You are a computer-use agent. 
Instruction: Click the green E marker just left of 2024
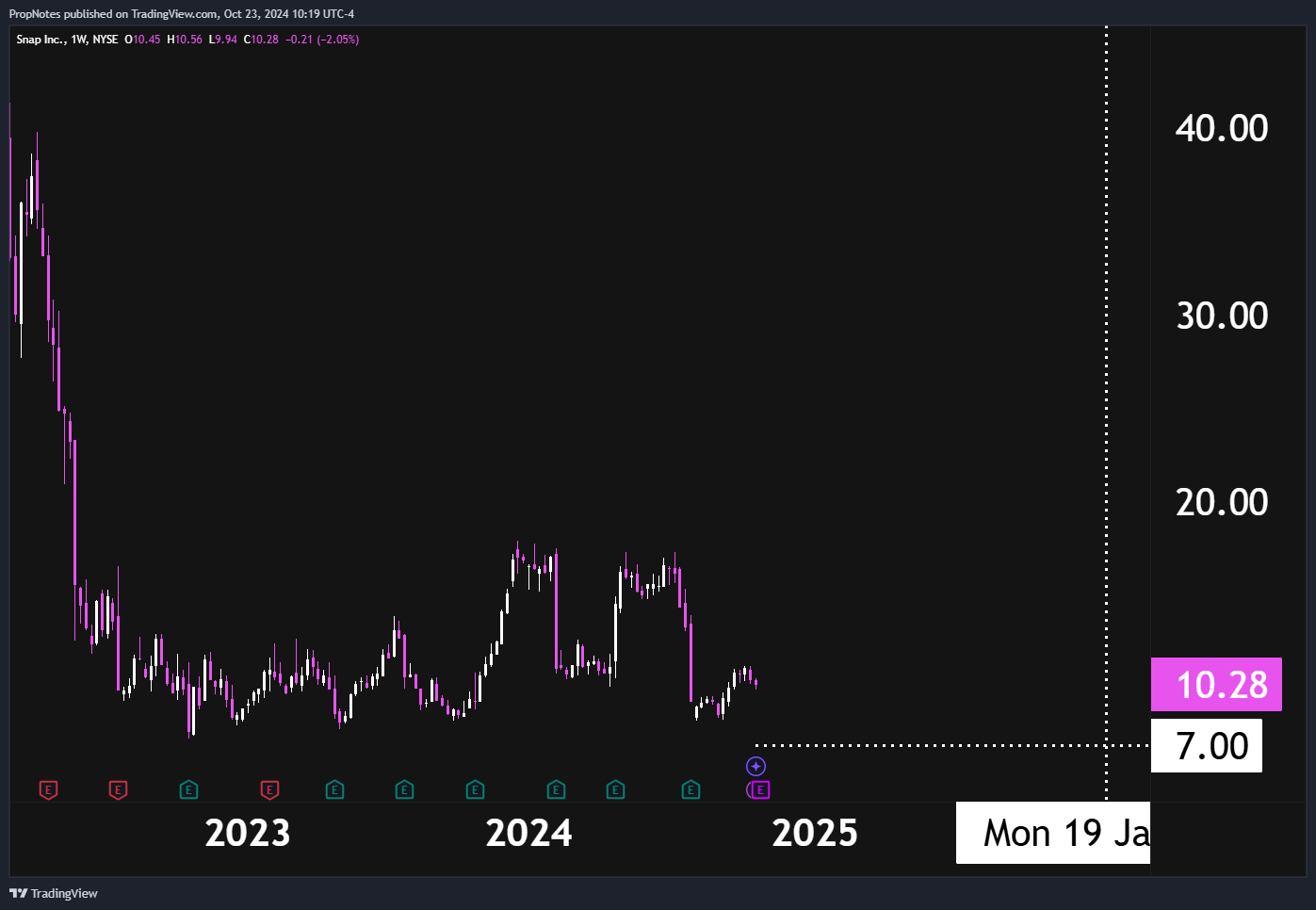[475, 789]
